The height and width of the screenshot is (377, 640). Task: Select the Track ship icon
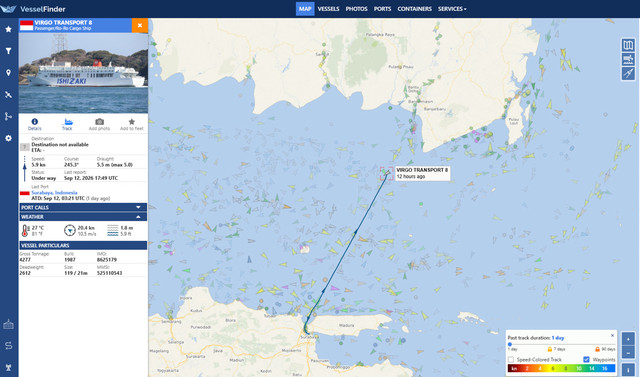pyautogui.click(x=67, y=122)
